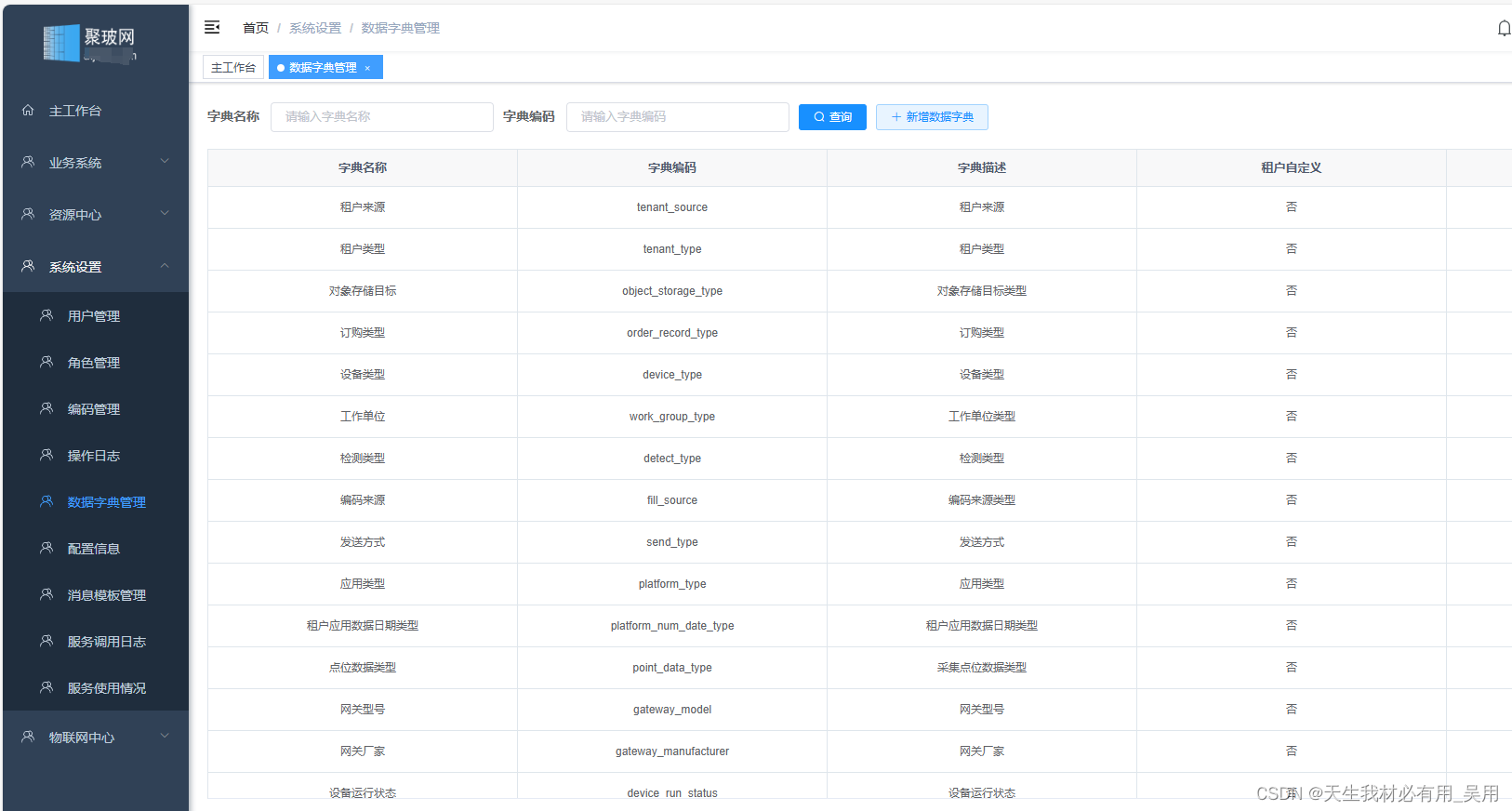Open 角色管理 menu item
Image resolution: width=1512 pixels, height=811 pixels.
point(96,363)
